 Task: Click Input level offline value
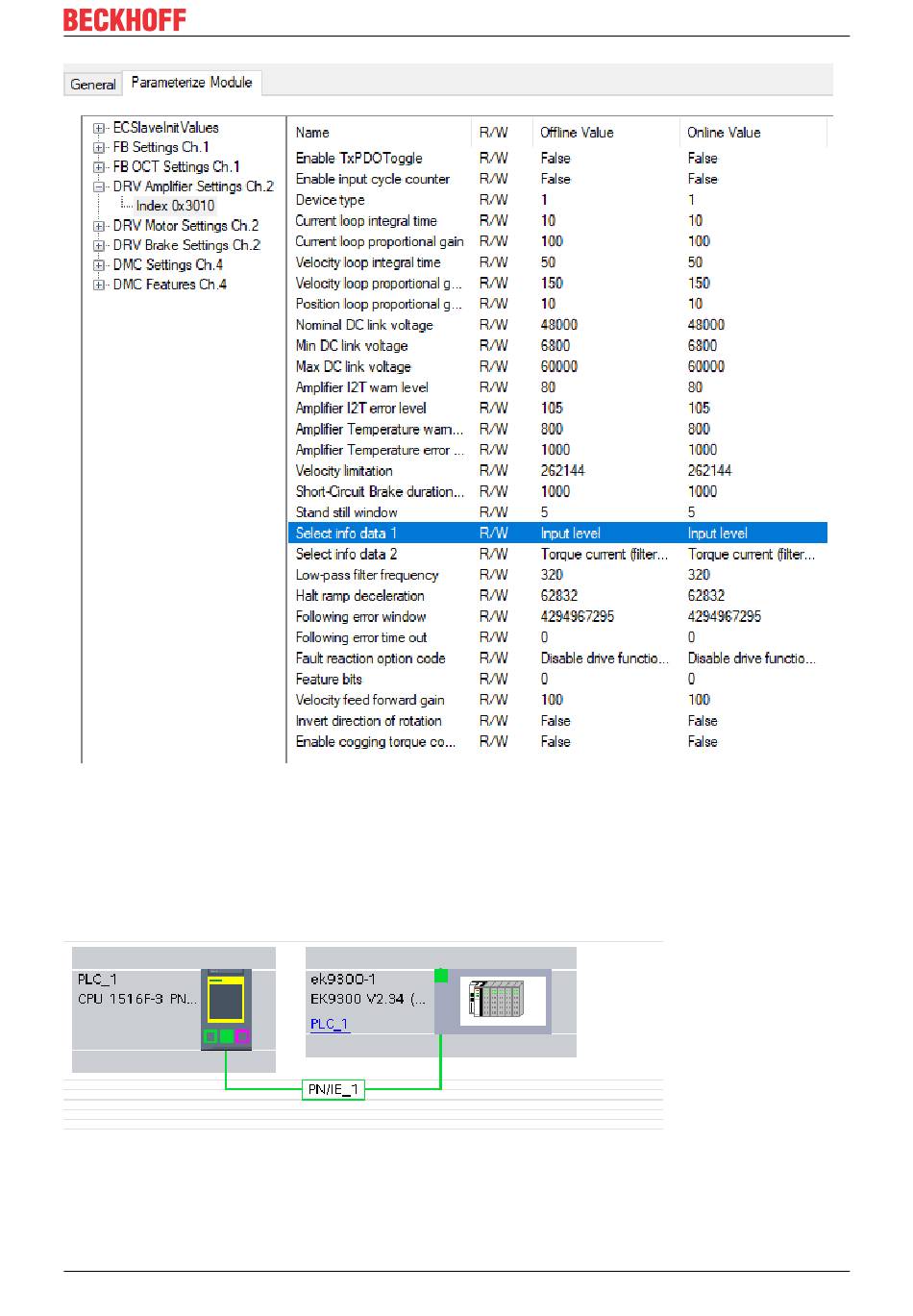(570, 534)
